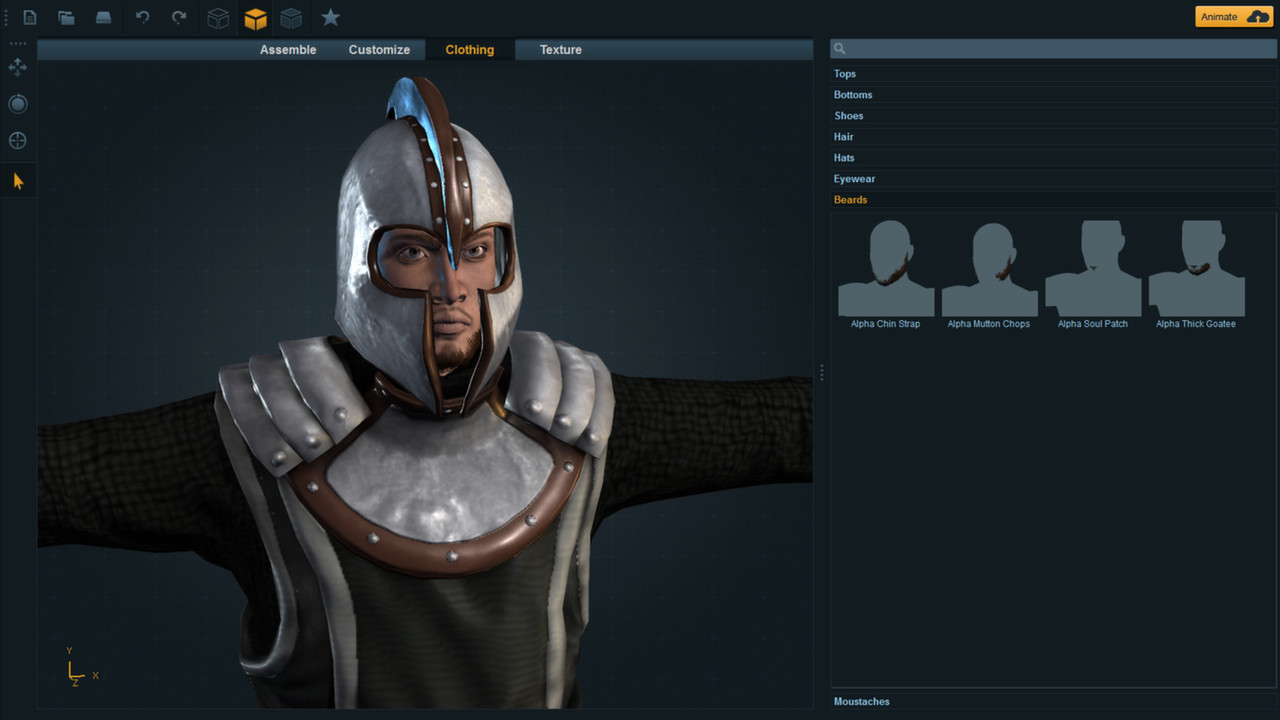Select the Zoom target tool

17,140
